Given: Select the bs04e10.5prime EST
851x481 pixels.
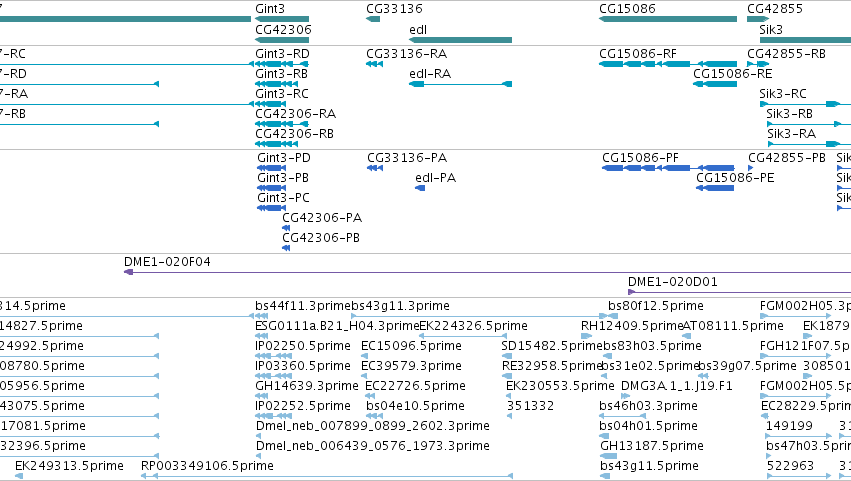Looking at the screenshot, I should [x=374, y=416].
